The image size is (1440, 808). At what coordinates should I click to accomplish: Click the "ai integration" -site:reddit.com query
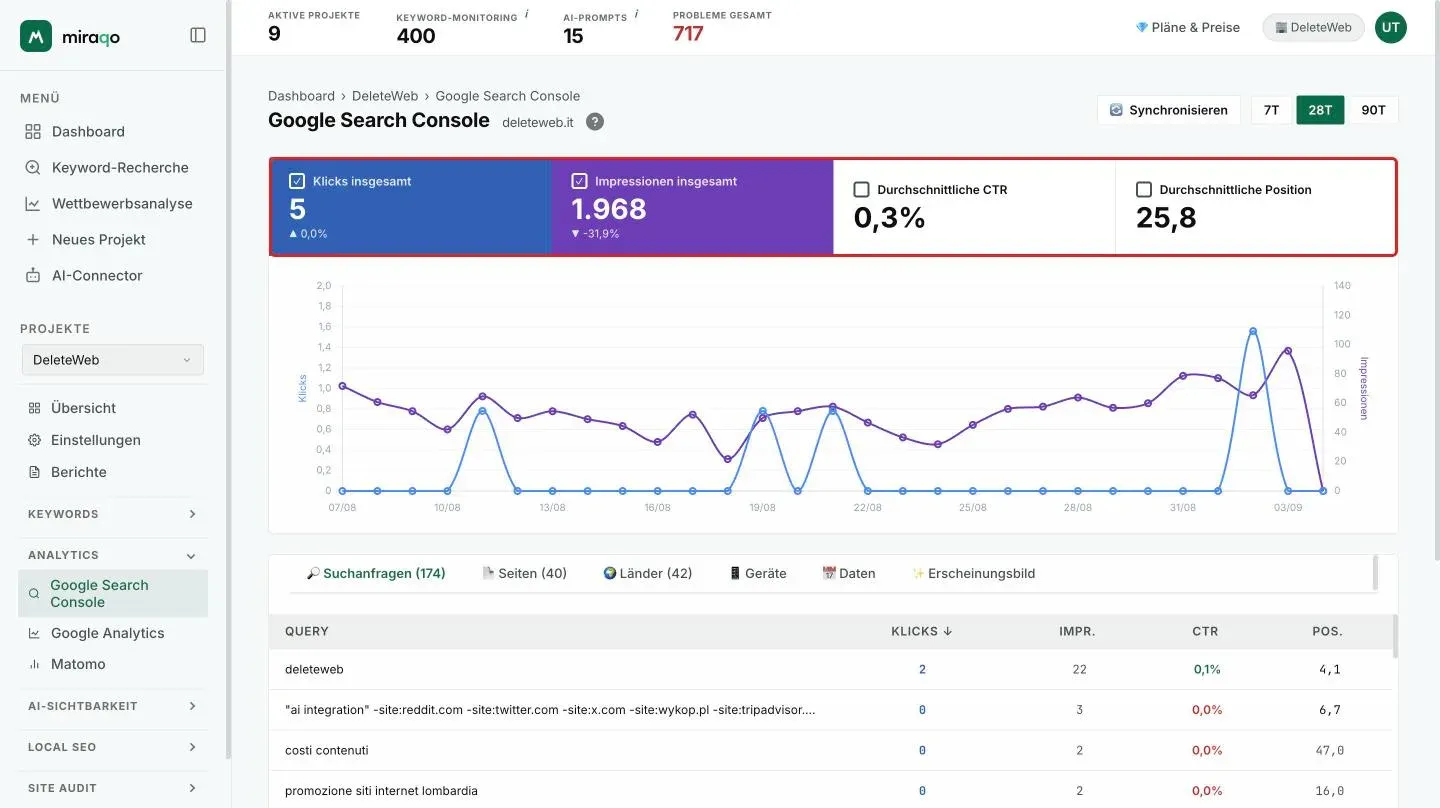pos(550,710)
